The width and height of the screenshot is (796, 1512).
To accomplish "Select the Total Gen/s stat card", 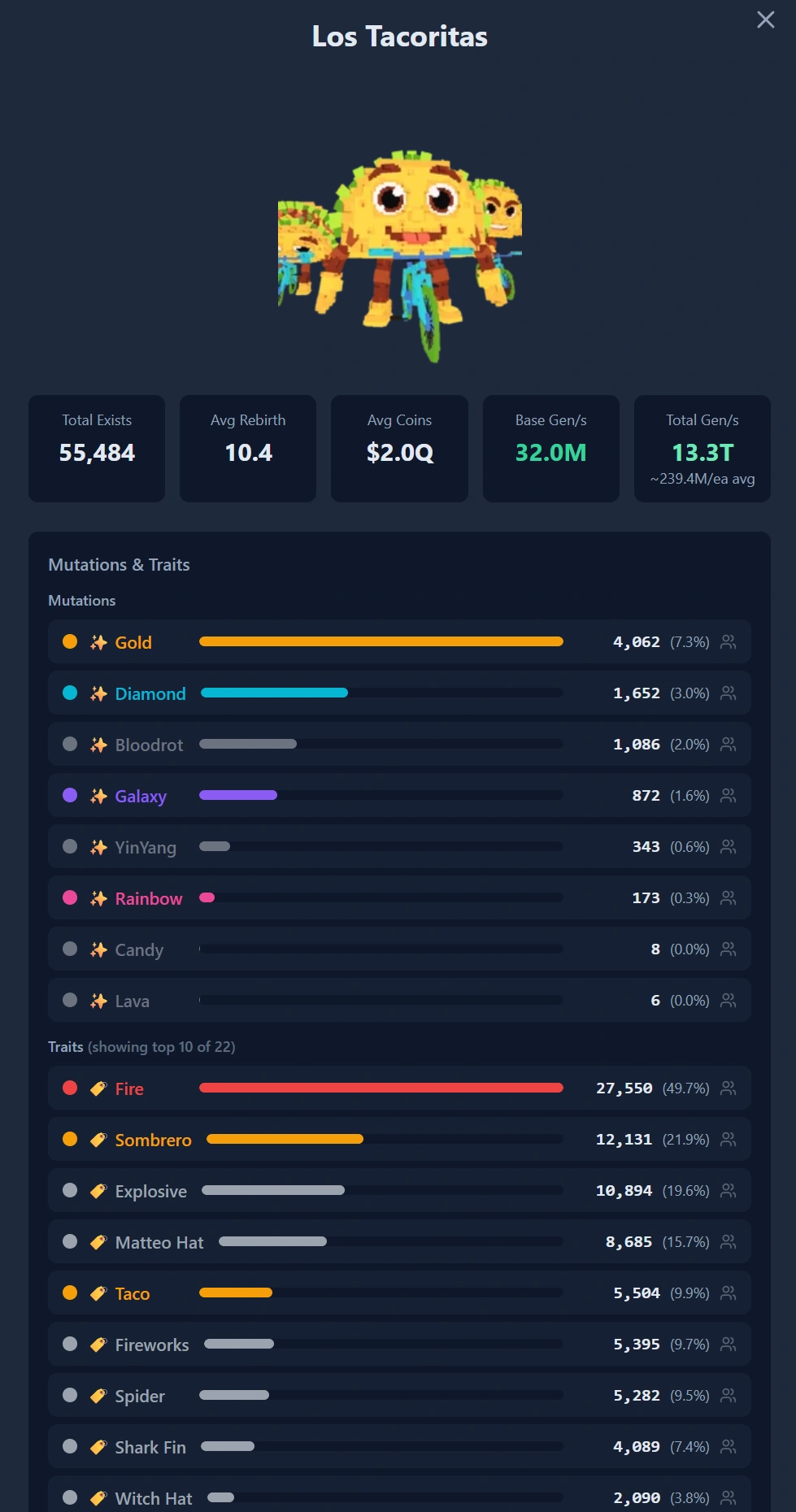I will pyautogui.click(x=702, y=449).
